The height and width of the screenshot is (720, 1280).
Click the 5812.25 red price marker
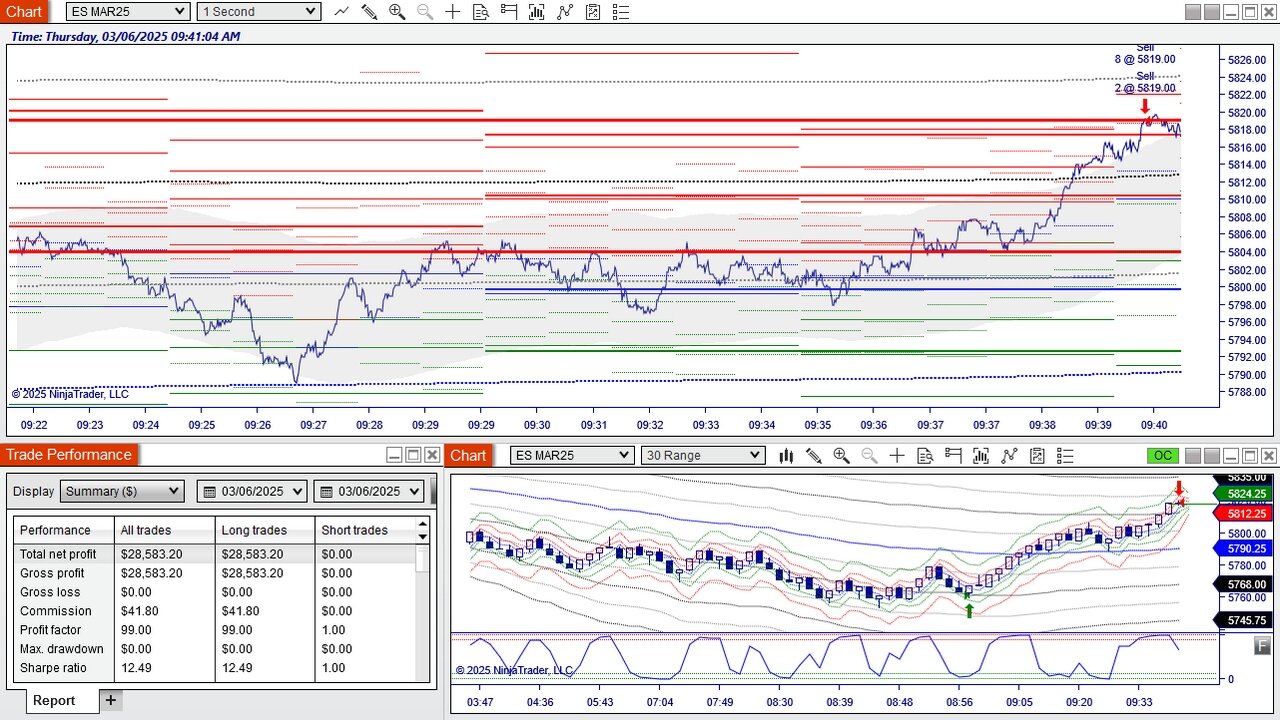pyautogui.click(x=1245, y=513)
